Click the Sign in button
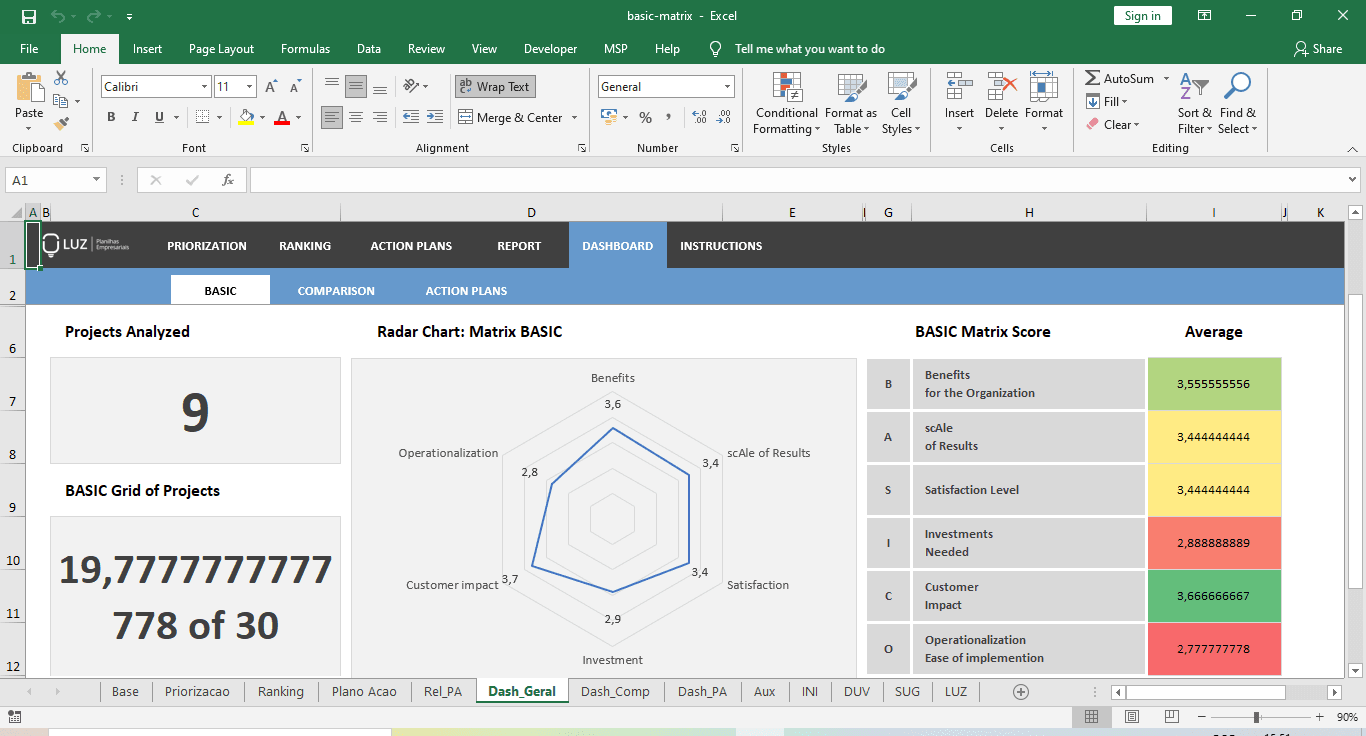 tap(1142, 16)
